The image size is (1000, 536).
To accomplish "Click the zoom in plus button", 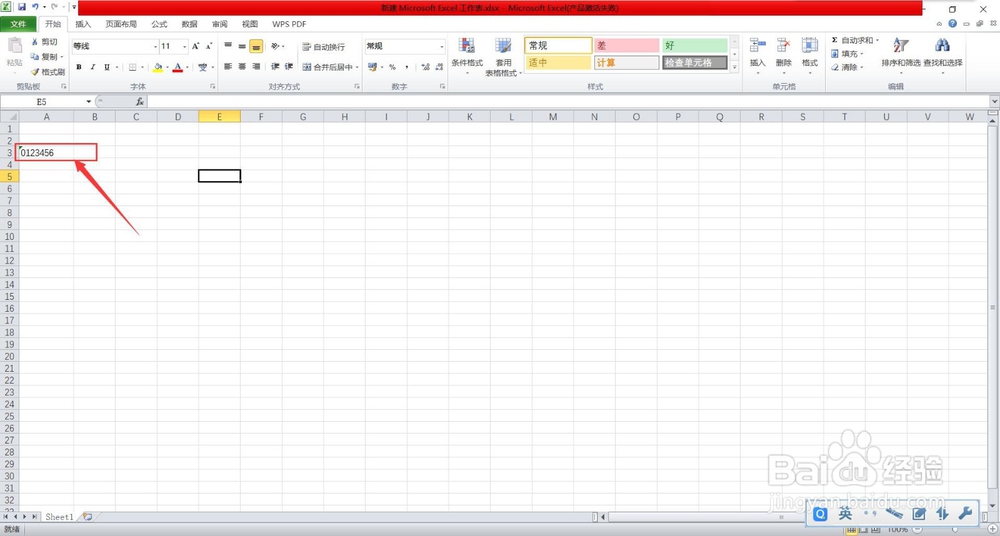I will tap(993, 530).
